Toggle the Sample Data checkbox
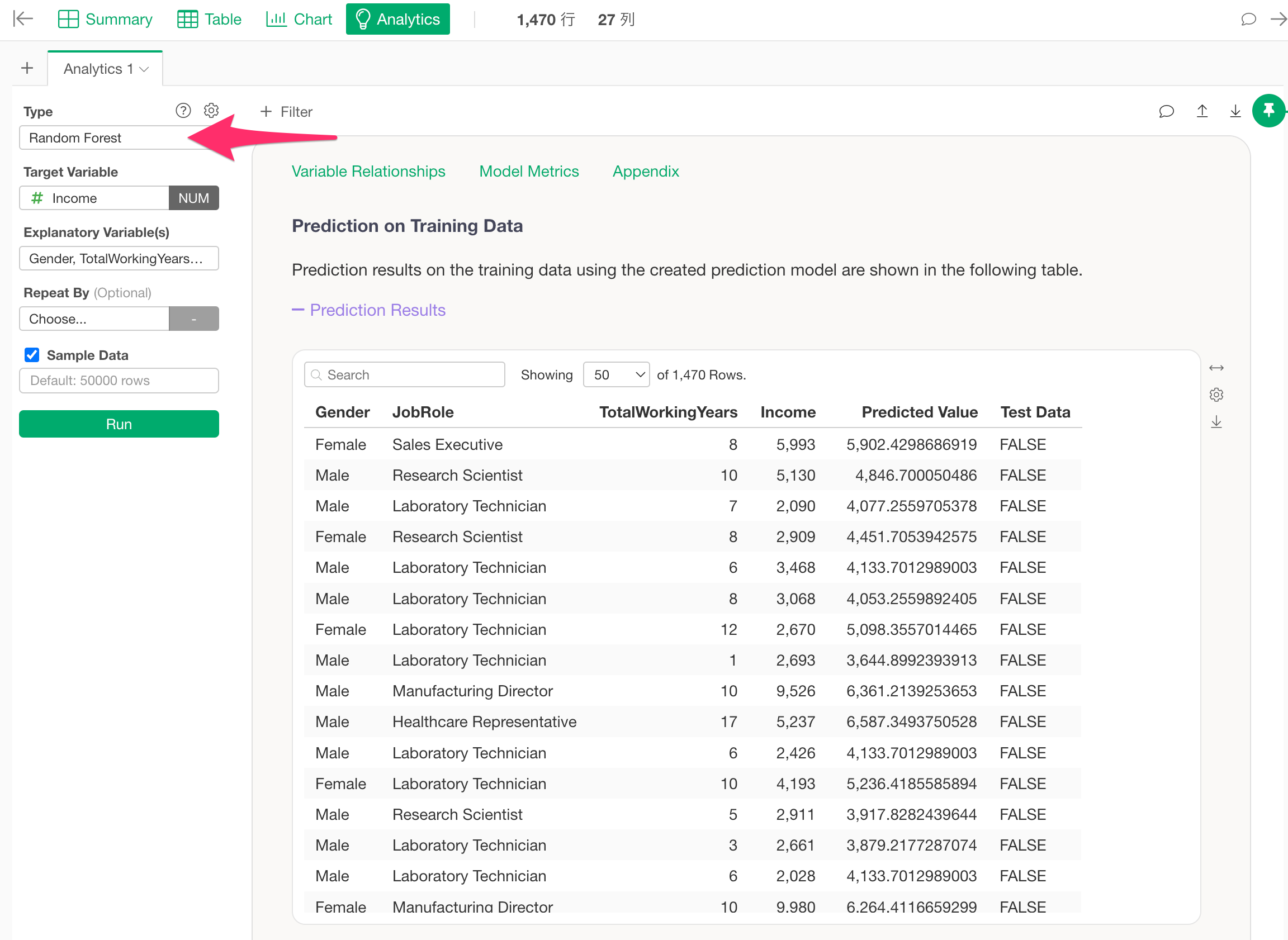Viewport: 1288px width, 940px height. click(x=32, y=355)
